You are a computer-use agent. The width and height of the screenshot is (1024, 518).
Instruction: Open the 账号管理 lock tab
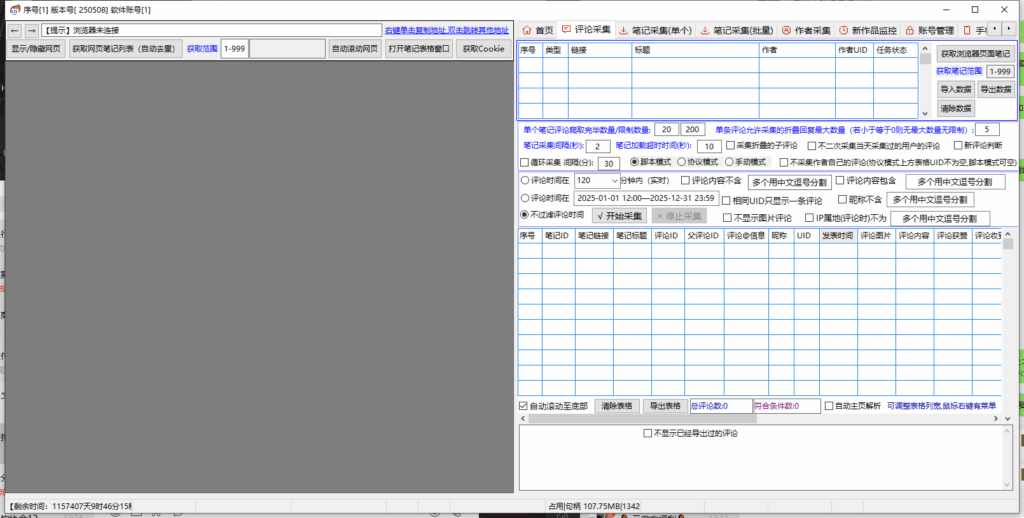[x=929, y=30]
